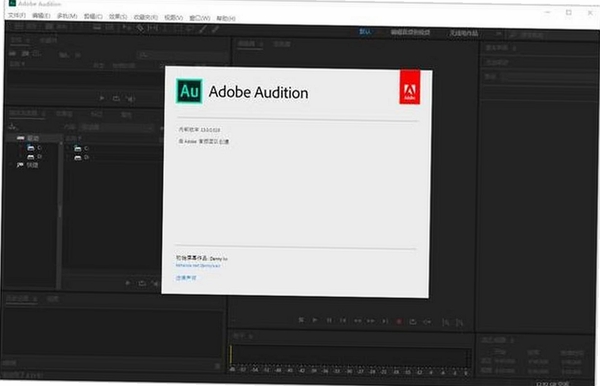Image resolution: width=600 pixels, height=386 pixels.
Task: Click the Rewind transport button
Action: (x=357, y=321)
